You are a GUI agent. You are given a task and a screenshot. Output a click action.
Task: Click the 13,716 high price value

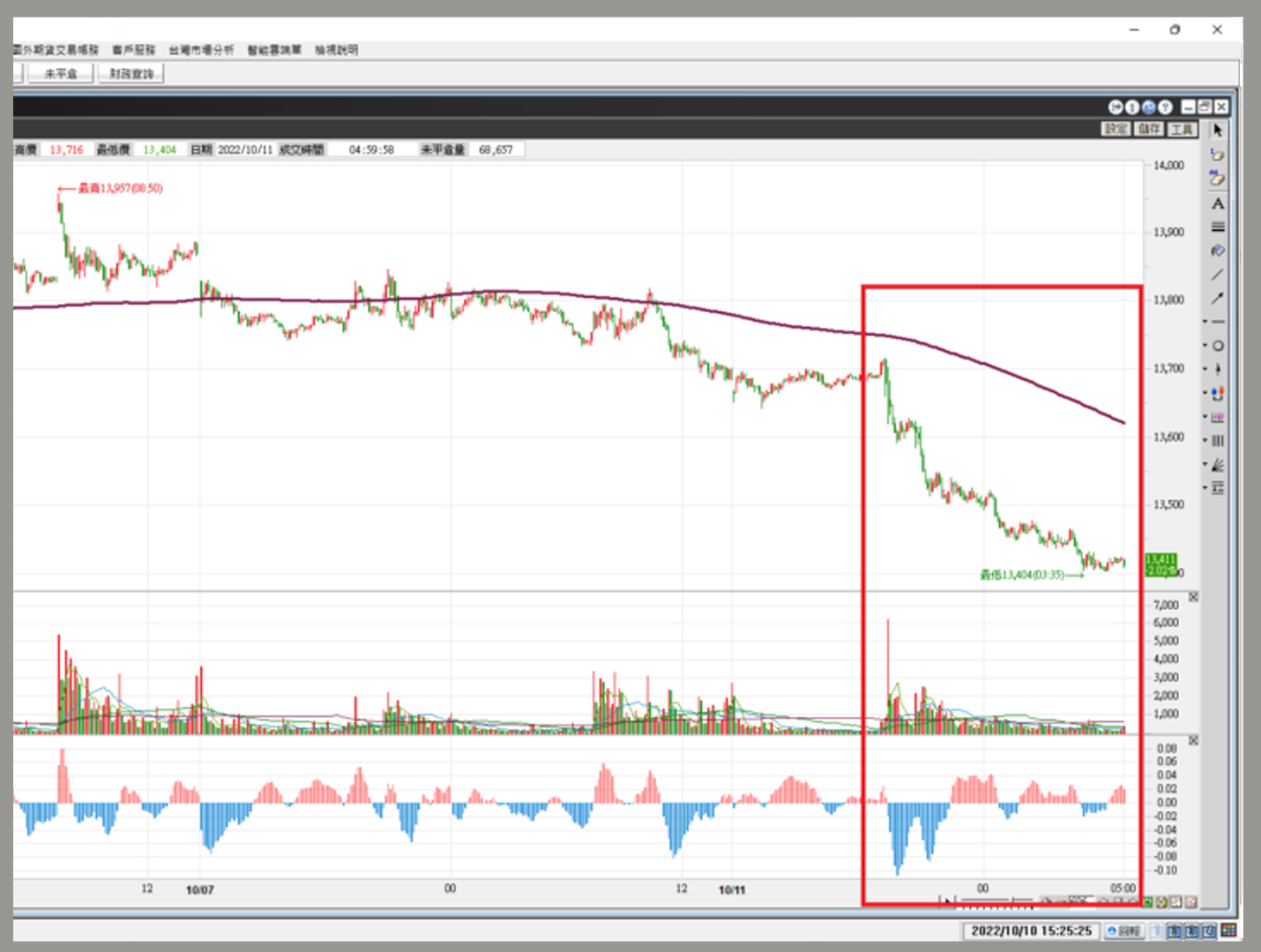click(66, 150)
